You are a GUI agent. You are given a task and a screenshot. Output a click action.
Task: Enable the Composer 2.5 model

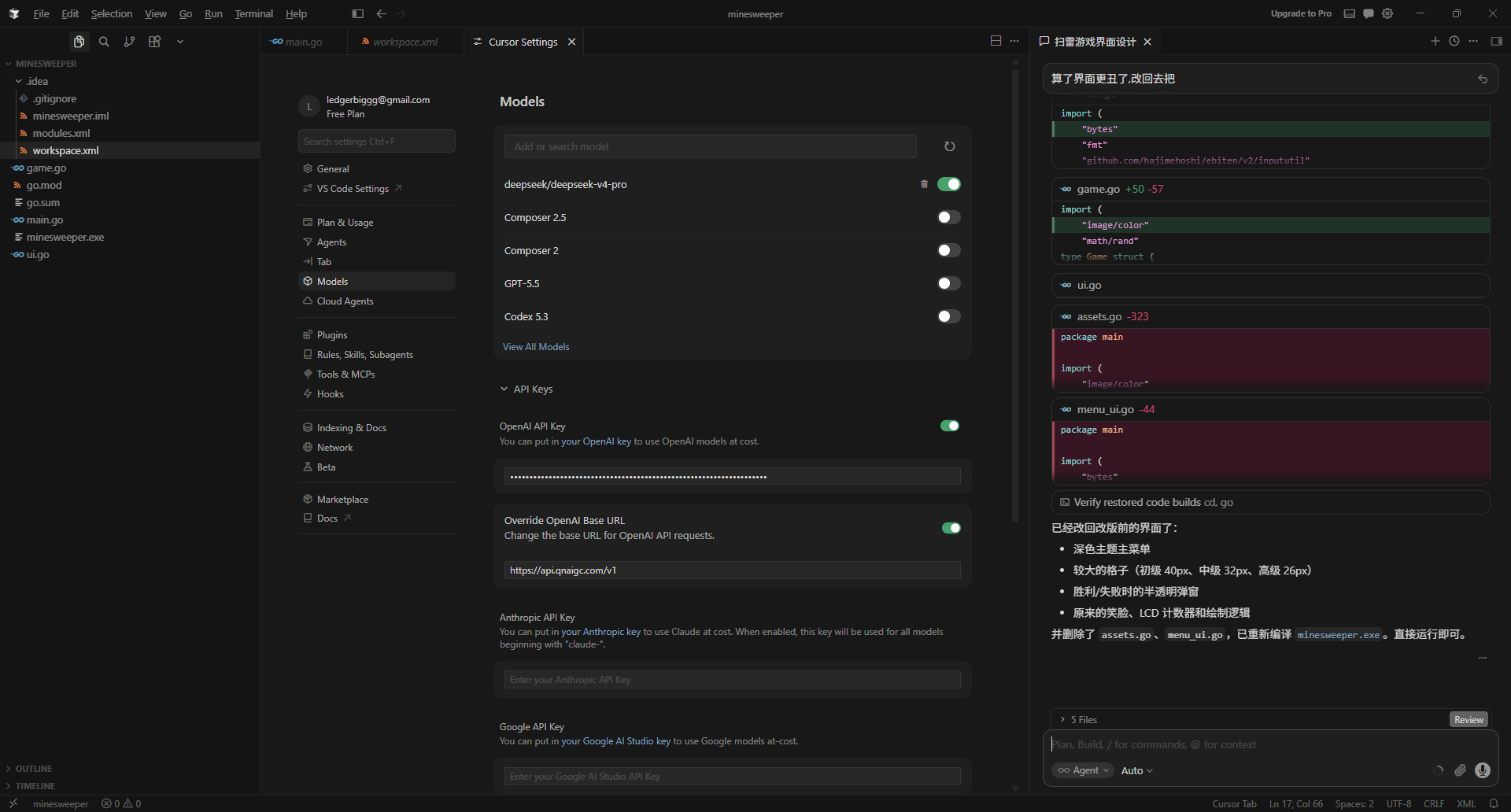point(949,217)
